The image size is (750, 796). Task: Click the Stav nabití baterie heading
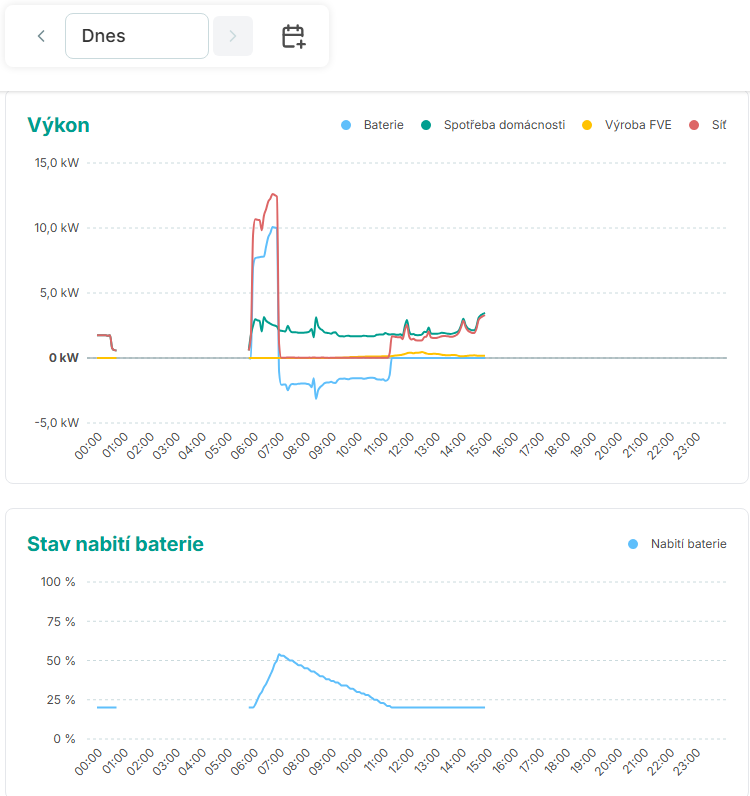pos(115,544)
